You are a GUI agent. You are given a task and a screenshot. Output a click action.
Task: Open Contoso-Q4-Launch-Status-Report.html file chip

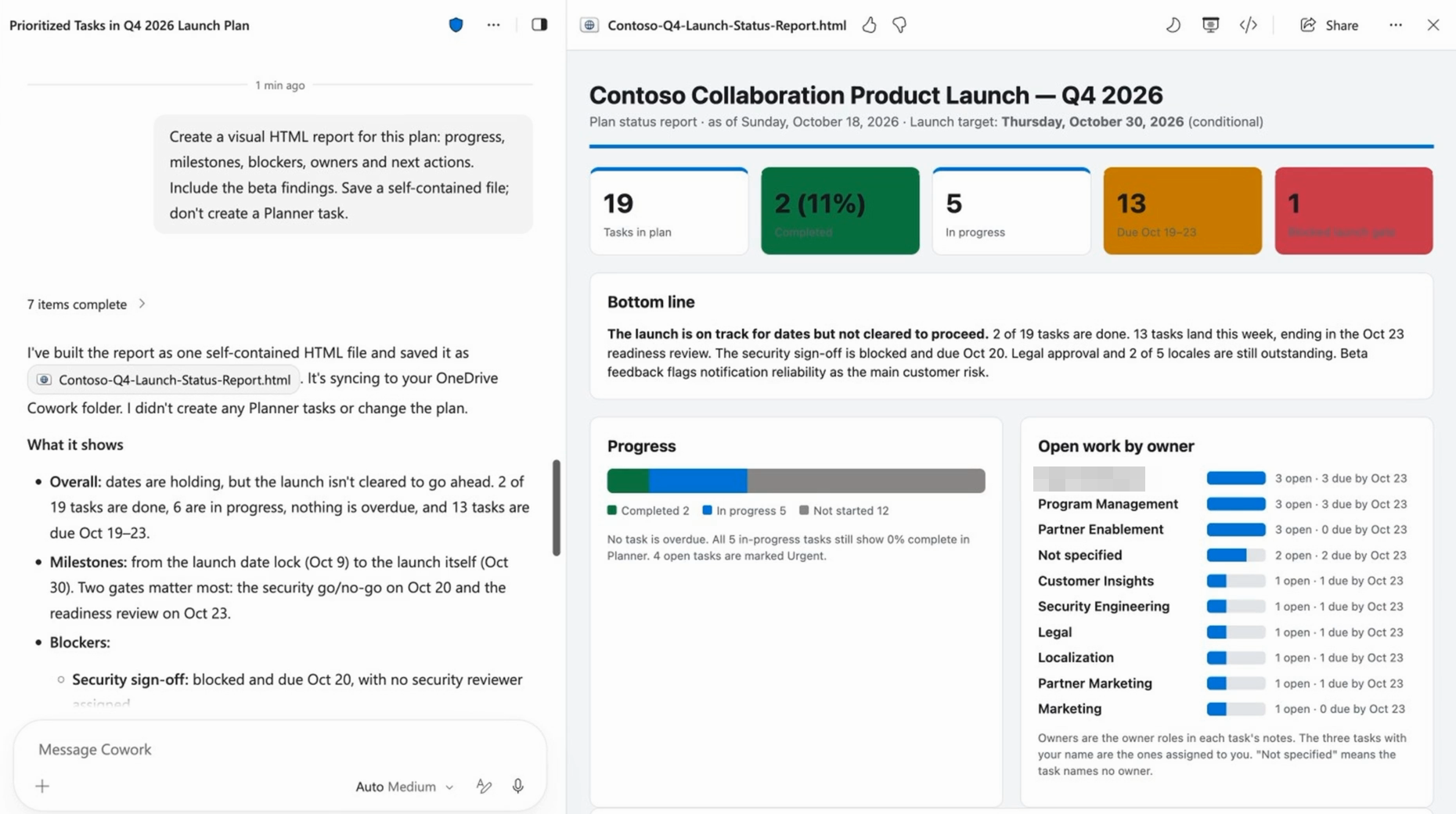pyautogui.click(x=164, y=380)
